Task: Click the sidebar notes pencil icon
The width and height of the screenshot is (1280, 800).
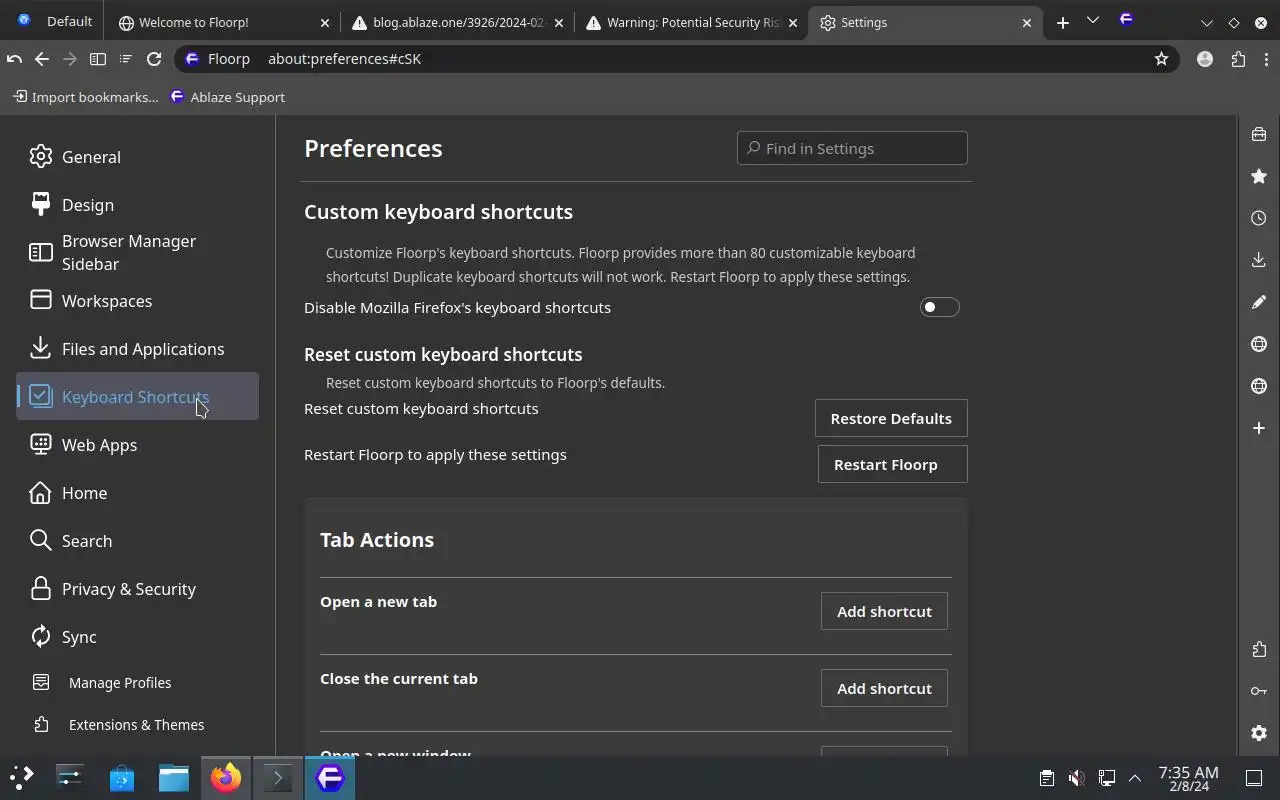Action: pyautogui.click(x=1259, y=302)
